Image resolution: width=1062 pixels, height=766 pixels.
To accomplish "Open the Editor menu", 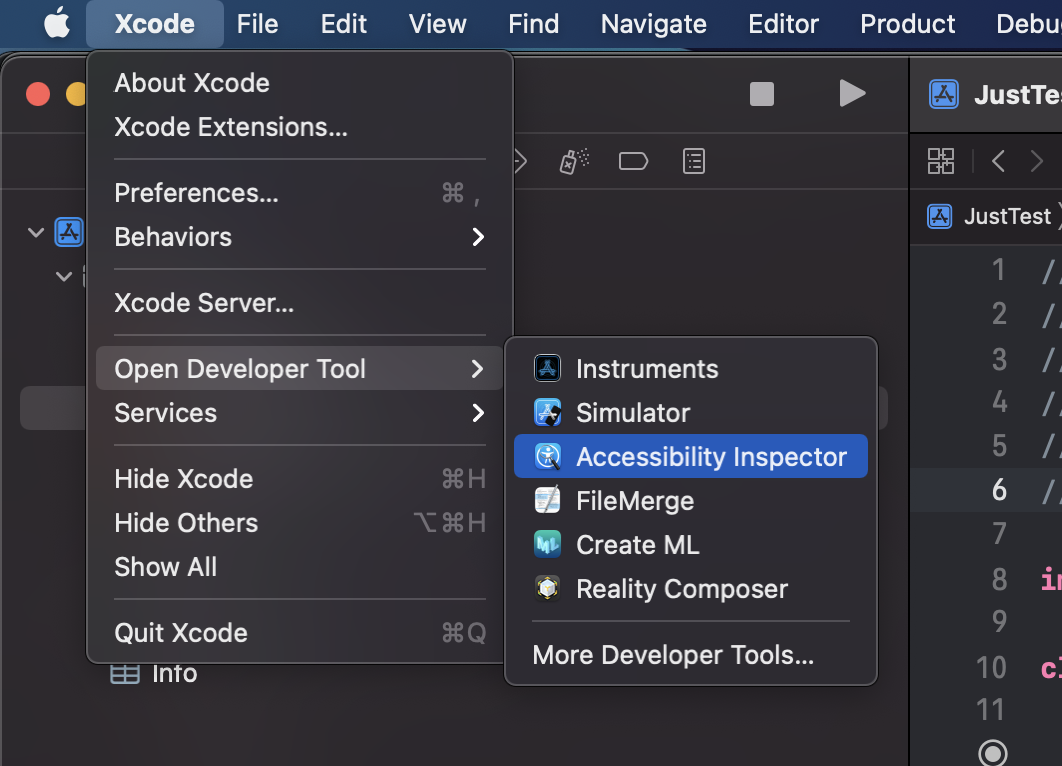I will (784, 24).
